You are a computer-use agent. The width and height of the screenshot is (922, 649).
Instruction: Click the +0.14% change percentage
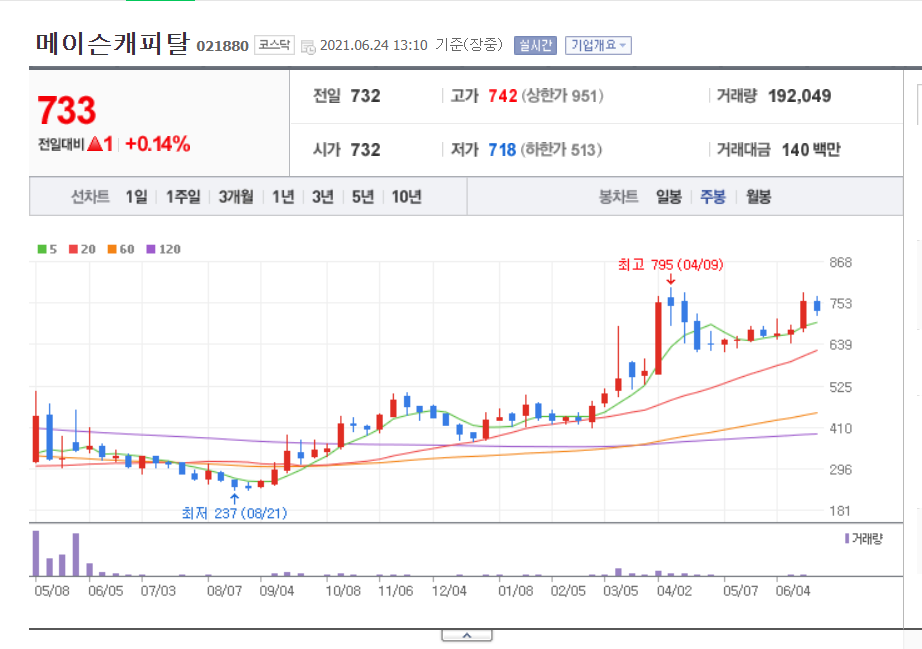pos(158,144)
